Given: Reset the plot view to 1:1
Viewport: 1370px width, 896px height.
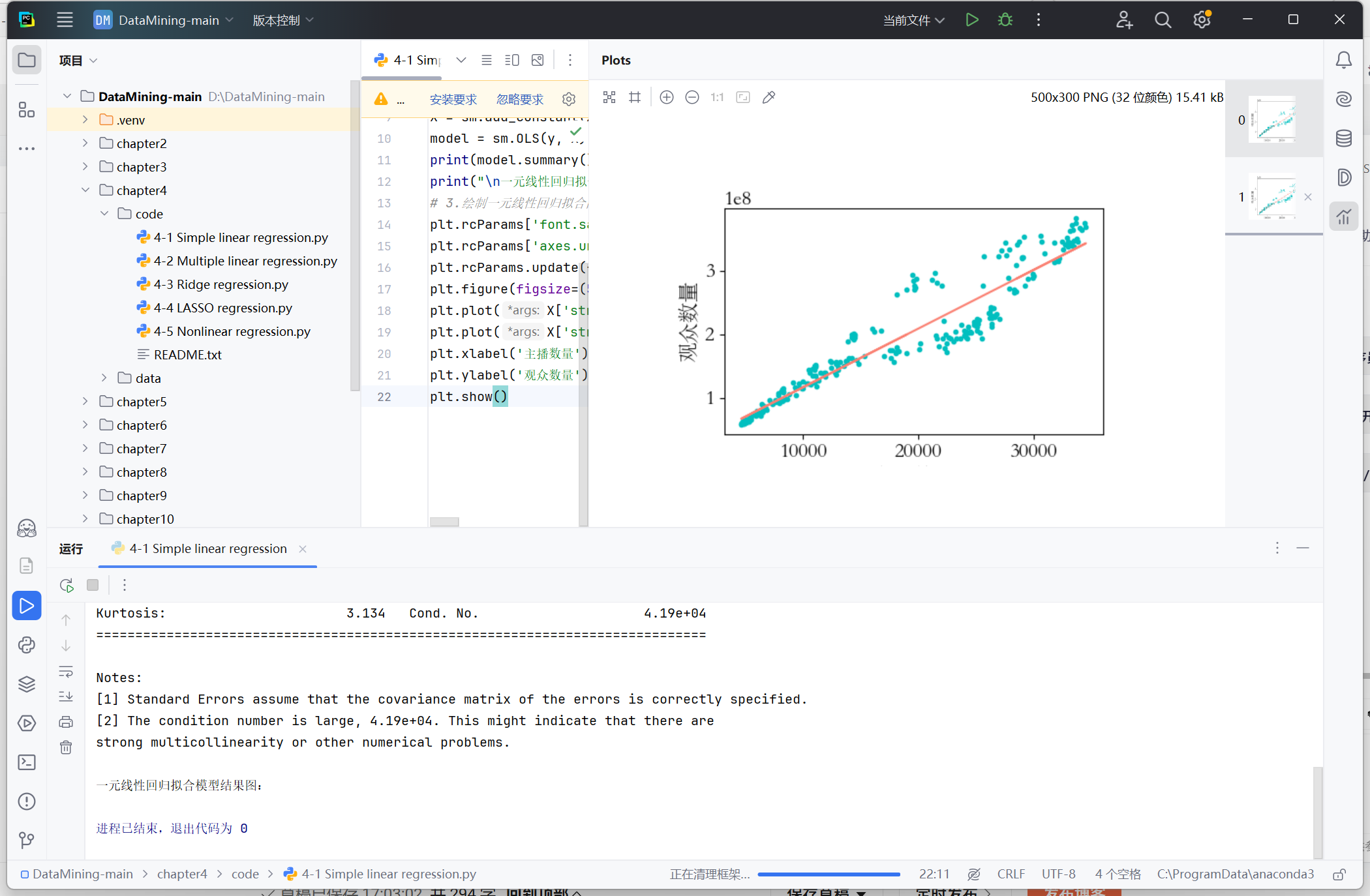Looking at the screenshot, I should pyautogui.click(x=717, y=97).
